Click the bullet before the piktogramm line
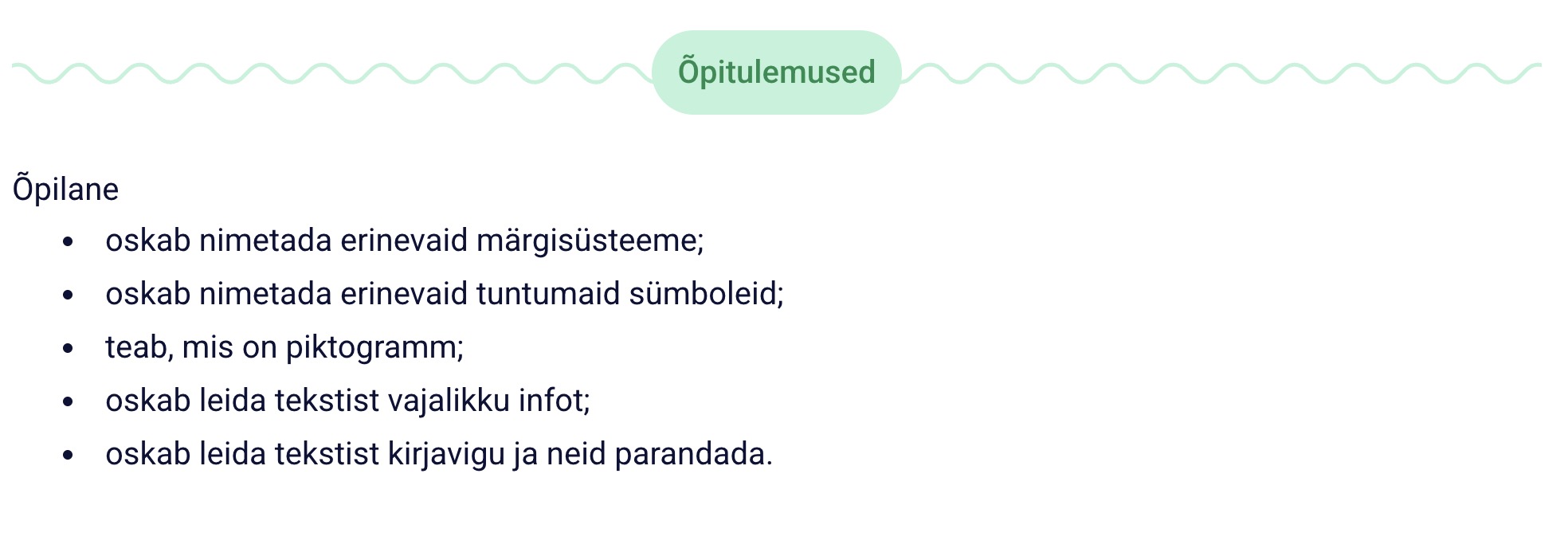 tap(68, 348)
